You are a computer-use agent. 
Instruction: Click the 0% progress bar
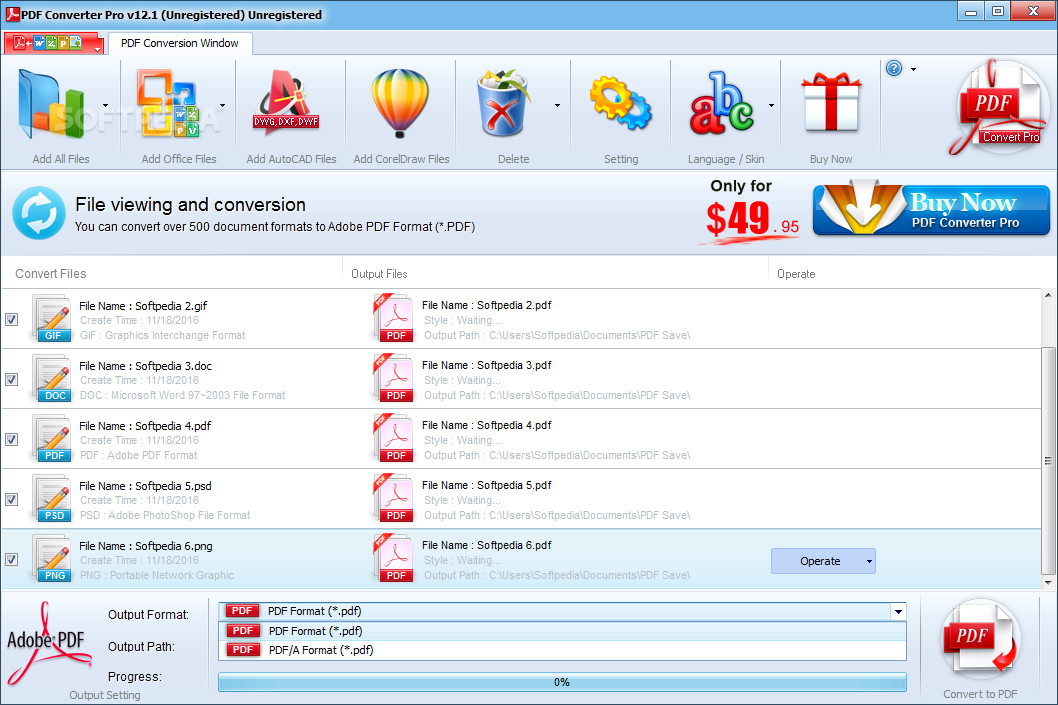pos(562,682)
